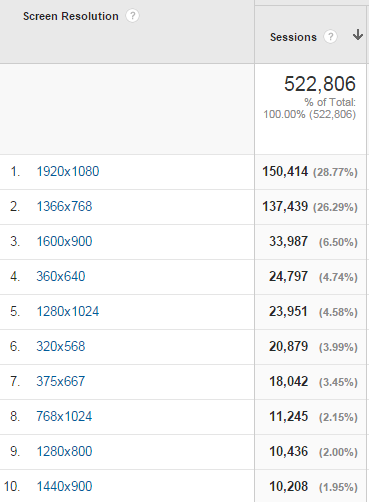Click the 1440x900 resolution link

click(x=64, y=487)
